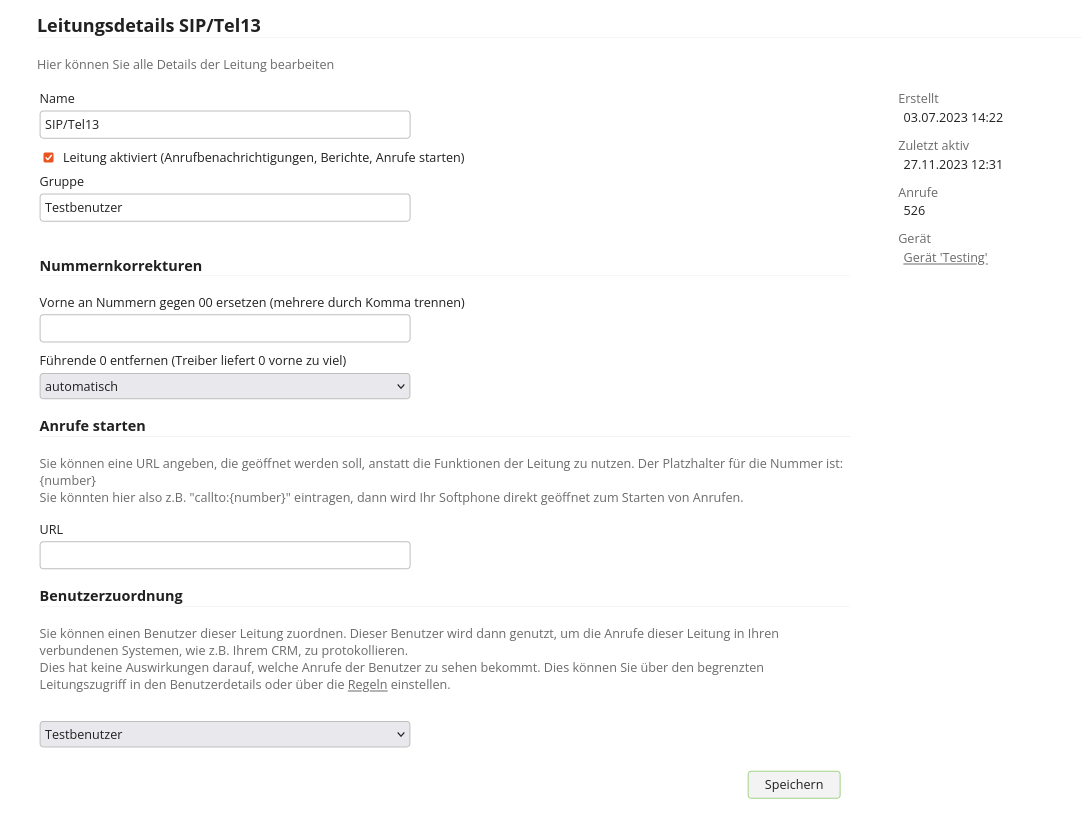
Task: Open the 'Führende 0 entfernen' dropdown
Action: click(224, 386)
